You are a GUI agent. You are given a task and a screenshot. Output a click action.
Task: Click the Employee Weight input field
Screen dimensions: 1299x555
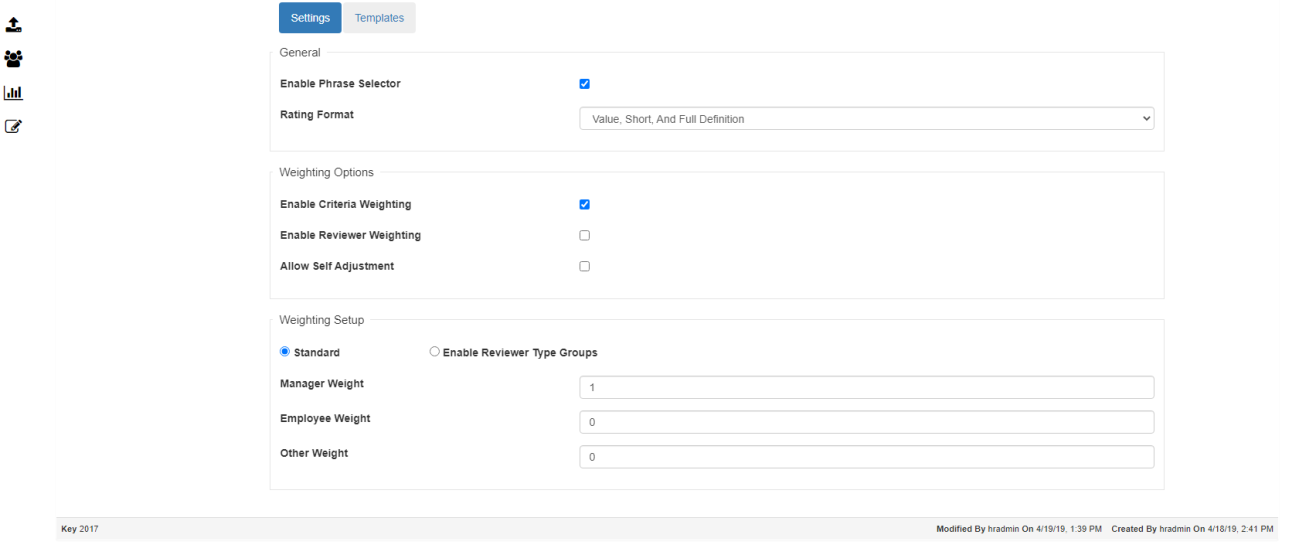point(866,422)
